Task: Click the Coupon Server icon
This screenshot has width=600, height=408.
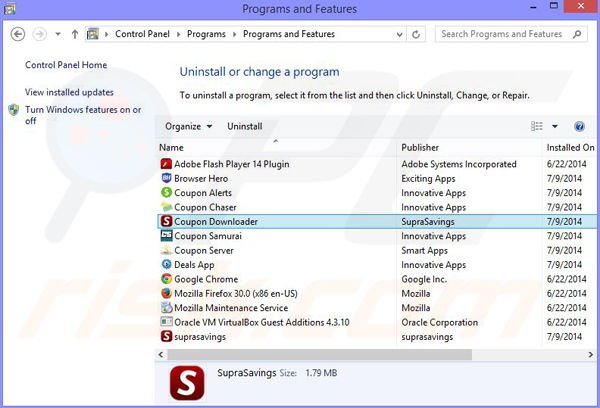Action: pos(166,250)
